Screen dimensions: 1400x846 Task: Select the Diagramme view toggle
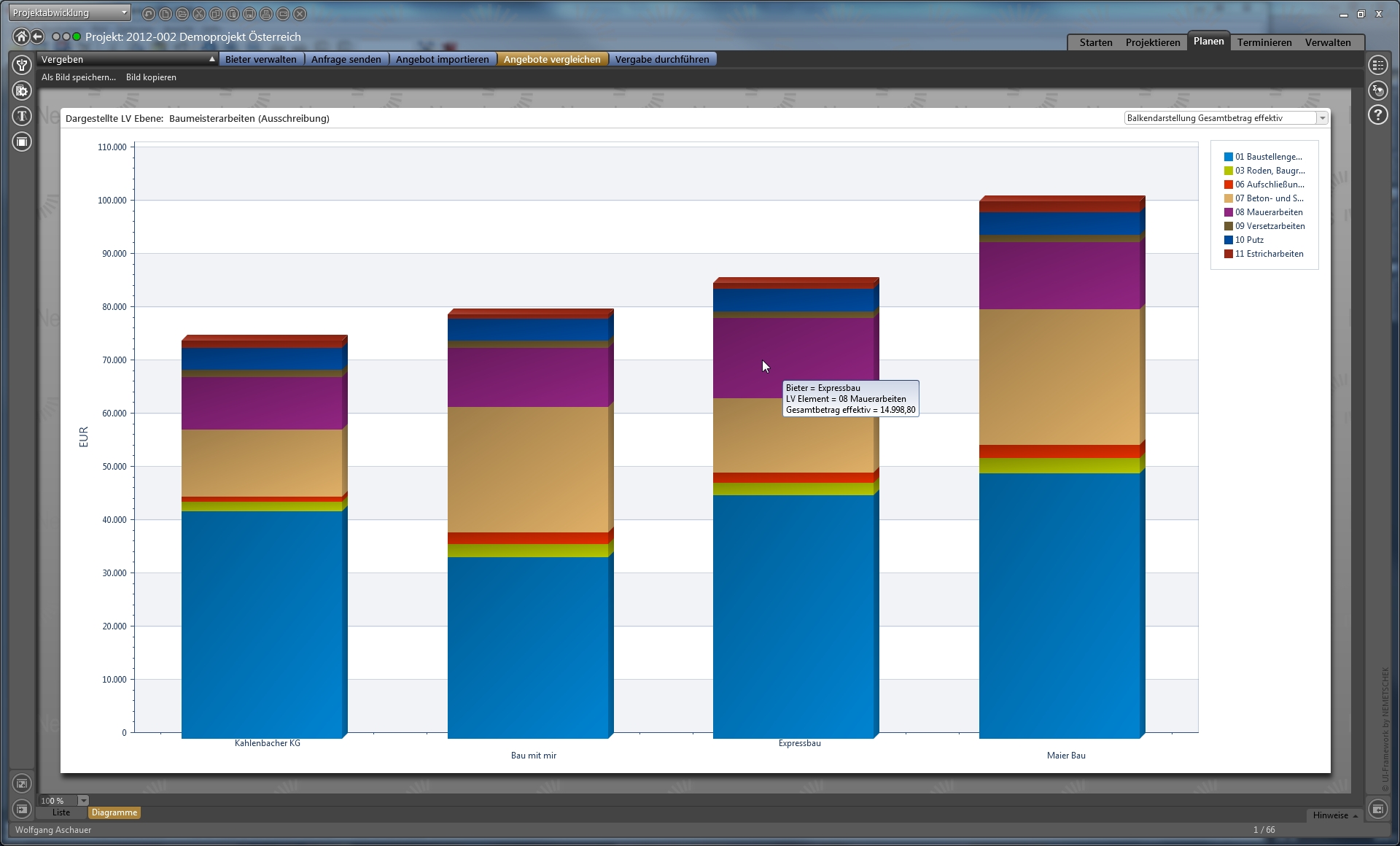[x=114, y=812]
